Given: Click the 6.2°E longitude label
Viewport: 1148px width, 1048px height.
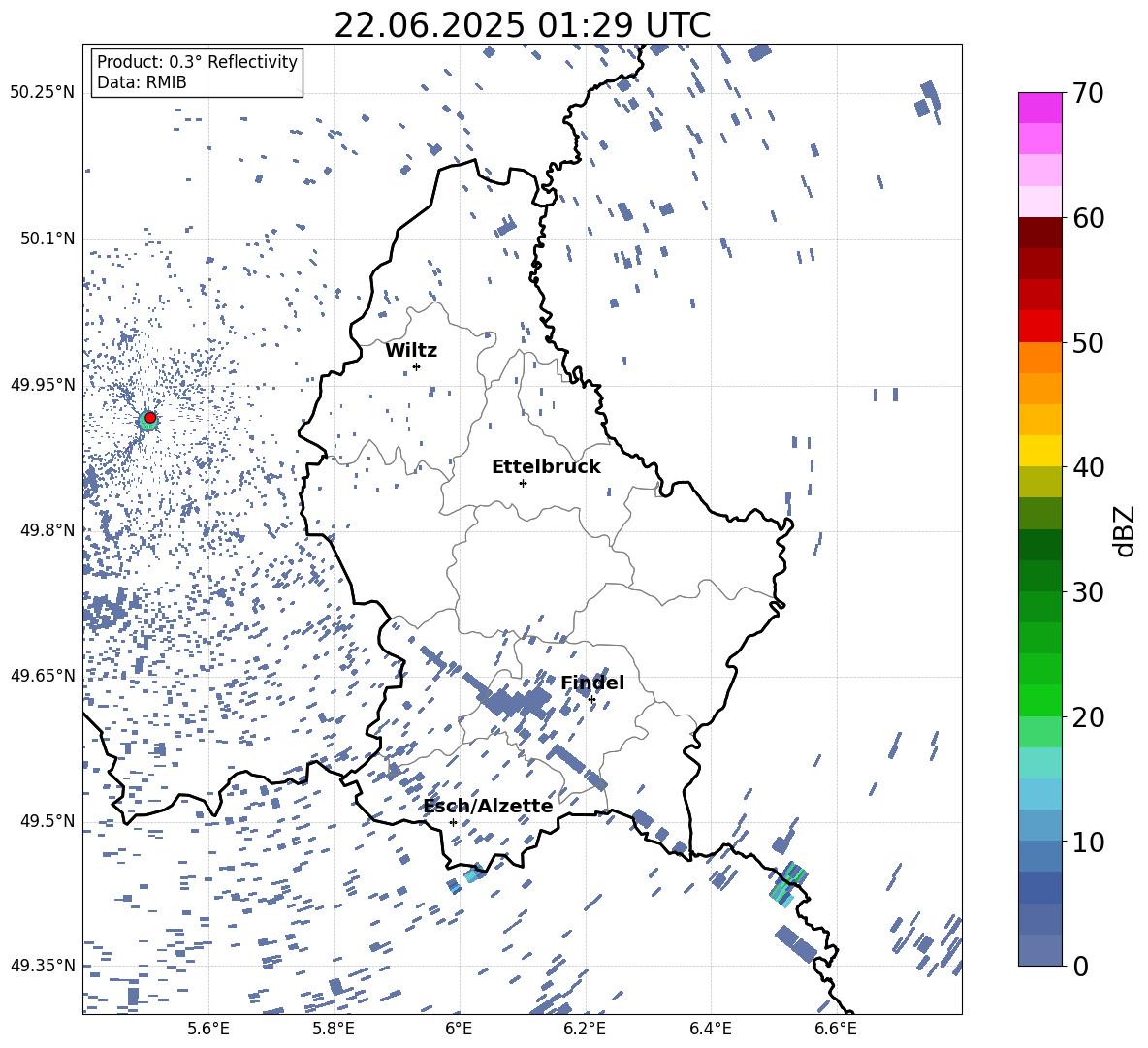Looking at the screenshot, I should [x=585, y=1029].
